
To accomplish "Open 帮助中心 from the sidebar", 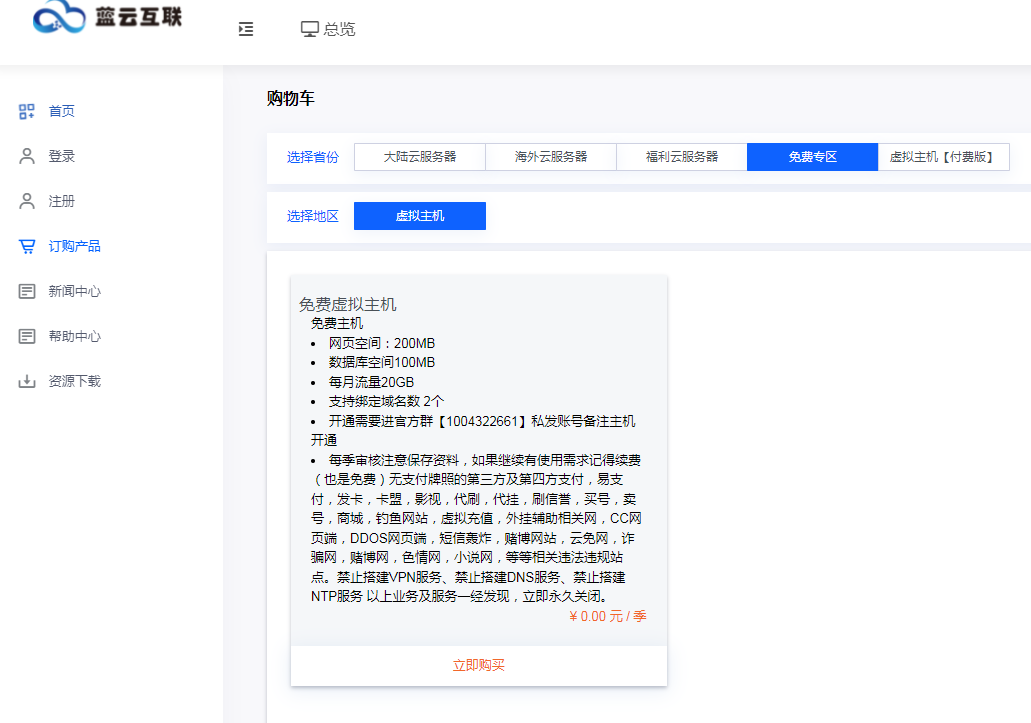I will click(74, 336).
